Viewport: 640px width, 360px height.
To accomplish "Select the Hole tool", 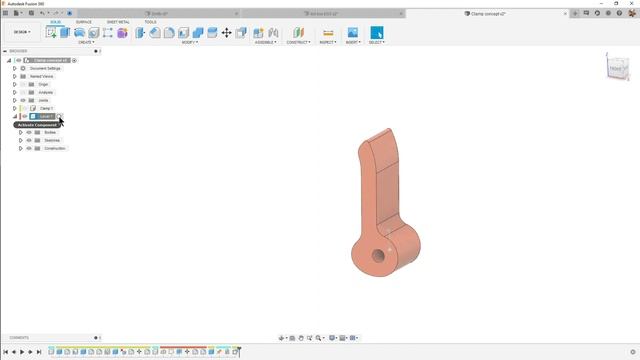I will pyautogui.click(x=94, y=33).
